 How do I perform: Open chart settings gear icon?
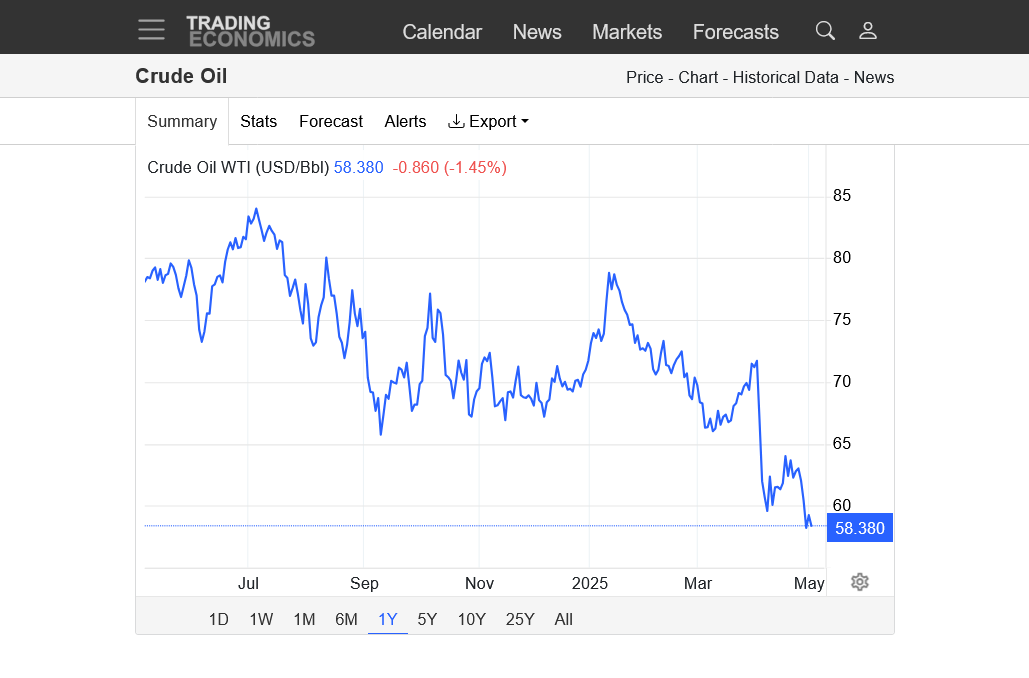860,582
